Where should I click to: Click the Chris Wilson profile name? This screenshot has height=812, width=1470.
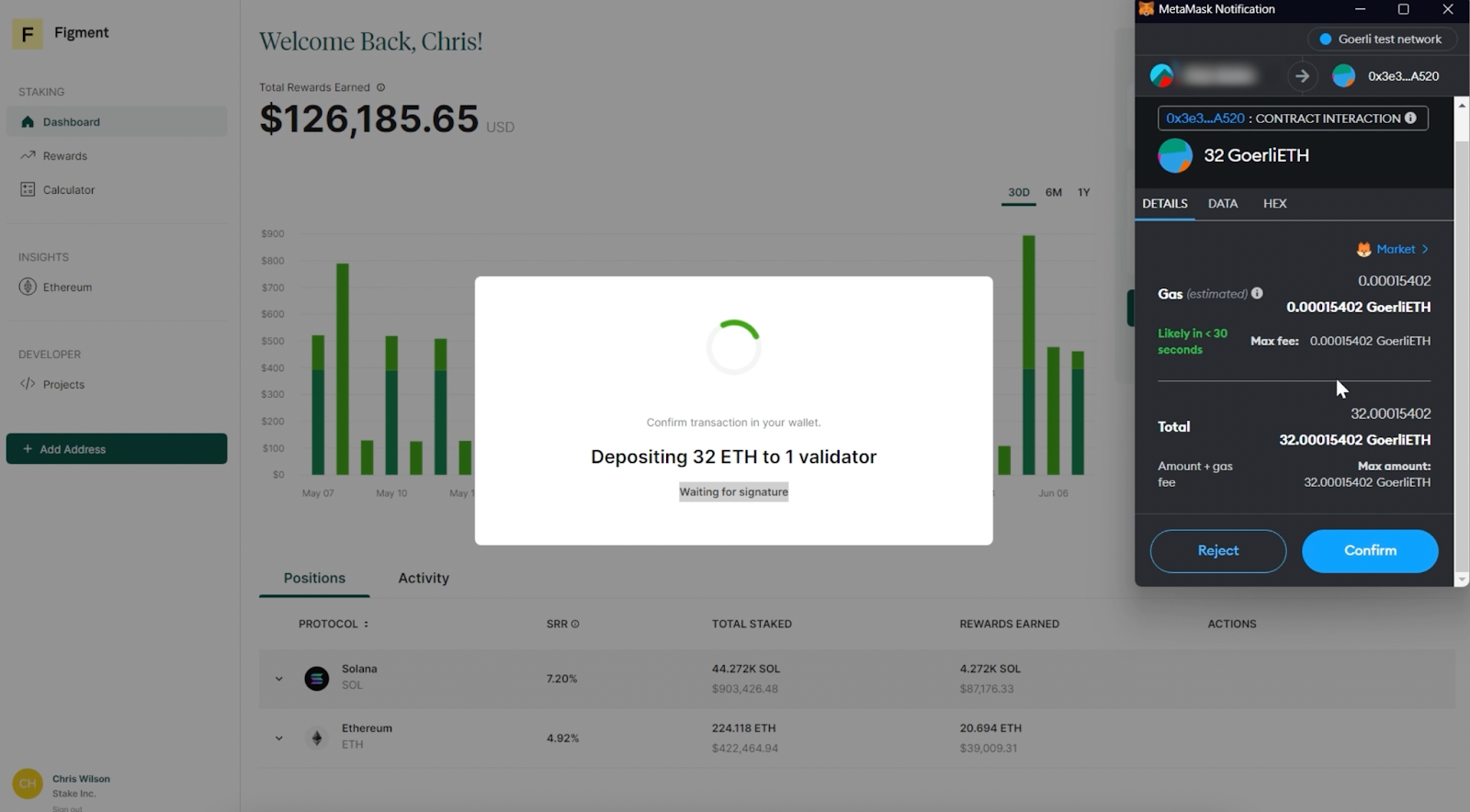click(81, 779)
